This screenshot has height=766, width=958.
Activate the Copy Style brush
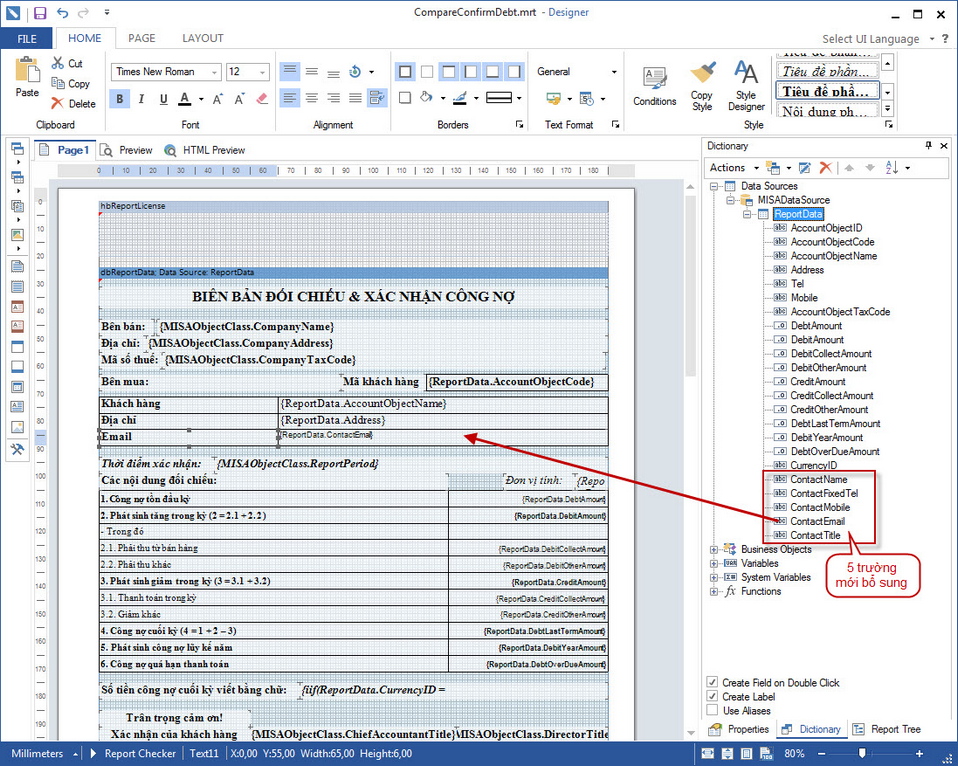[702, 85]
